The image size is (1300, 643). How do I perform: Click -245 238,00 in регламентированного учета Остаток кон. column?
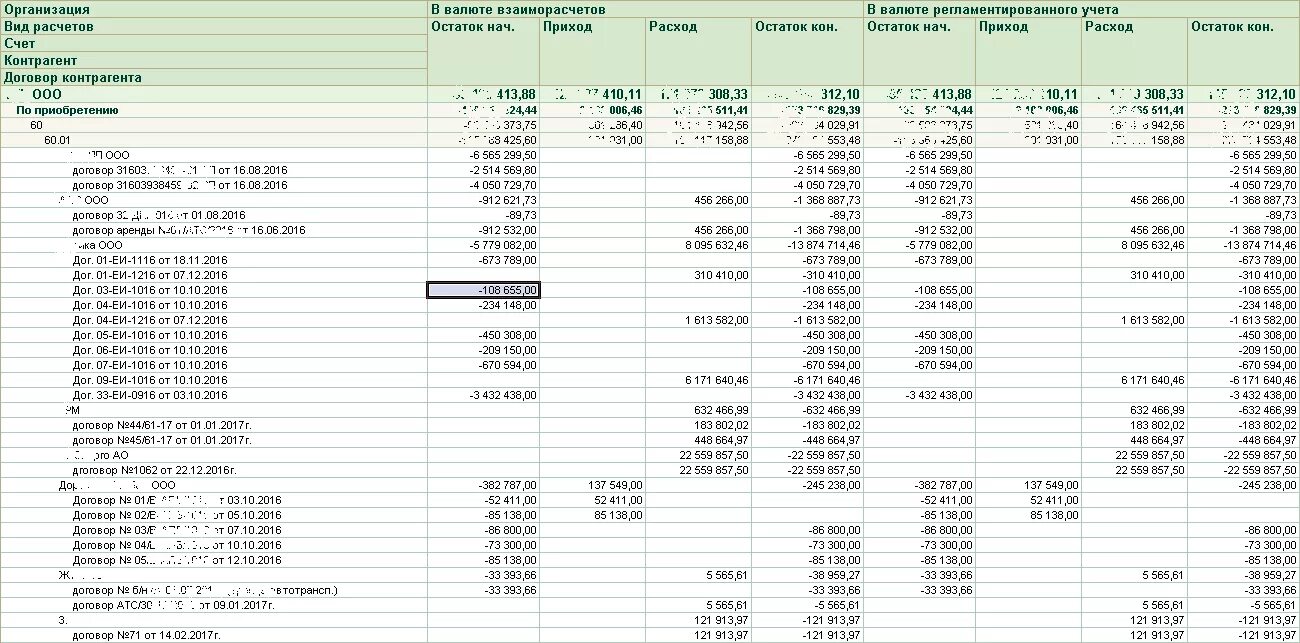[1243, 485]
